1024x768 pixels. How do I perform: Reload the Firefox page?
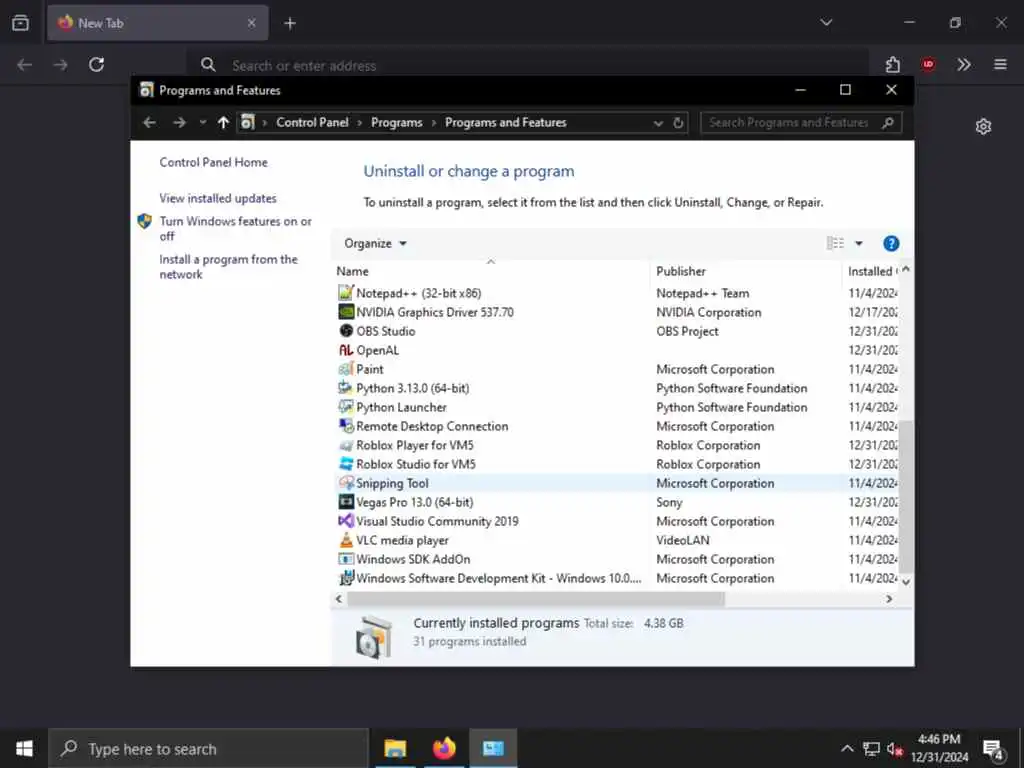[97, 65]
